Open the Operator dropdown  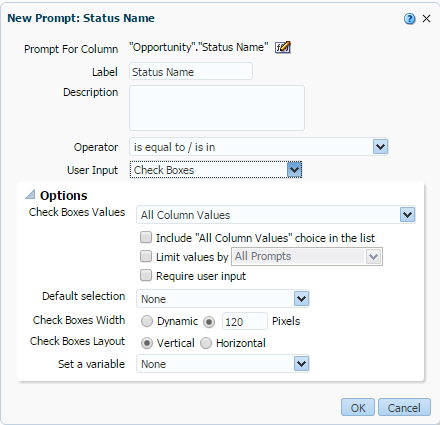click(x=259, y=147)
